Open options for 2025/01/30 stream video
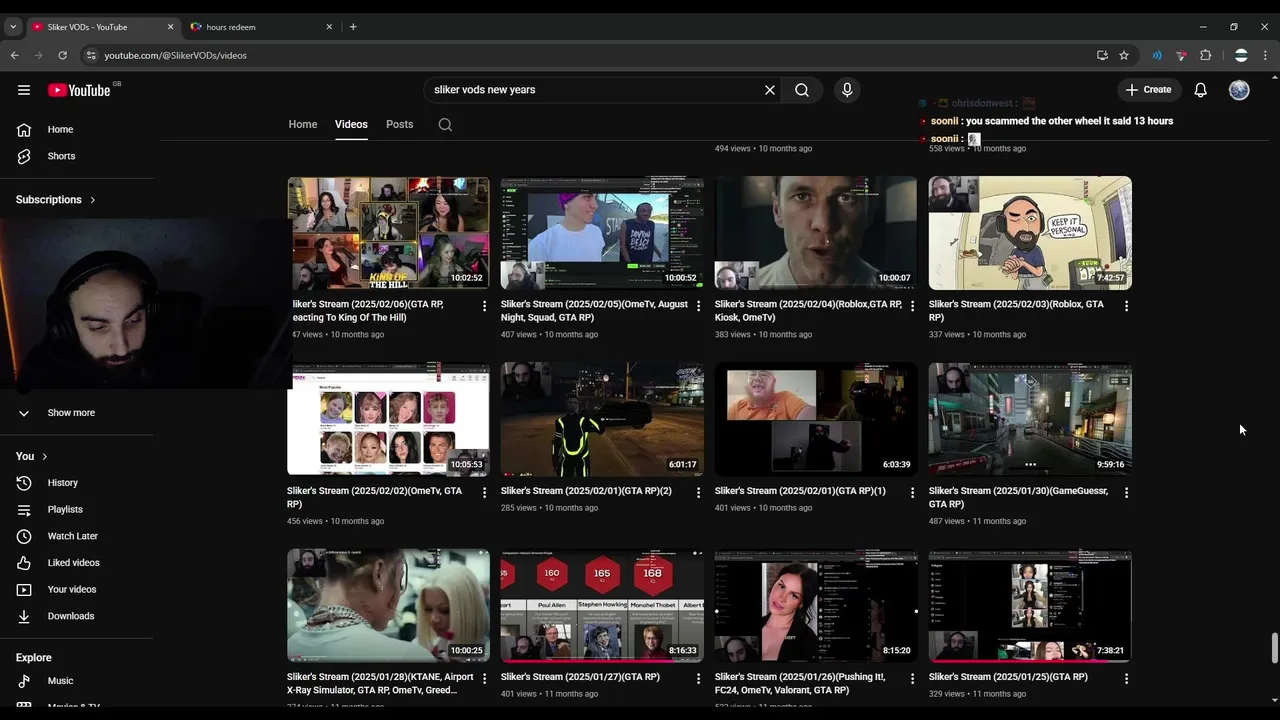Image resolution: width=1280 pixels, height=720 pixels. coord(1126,493)
